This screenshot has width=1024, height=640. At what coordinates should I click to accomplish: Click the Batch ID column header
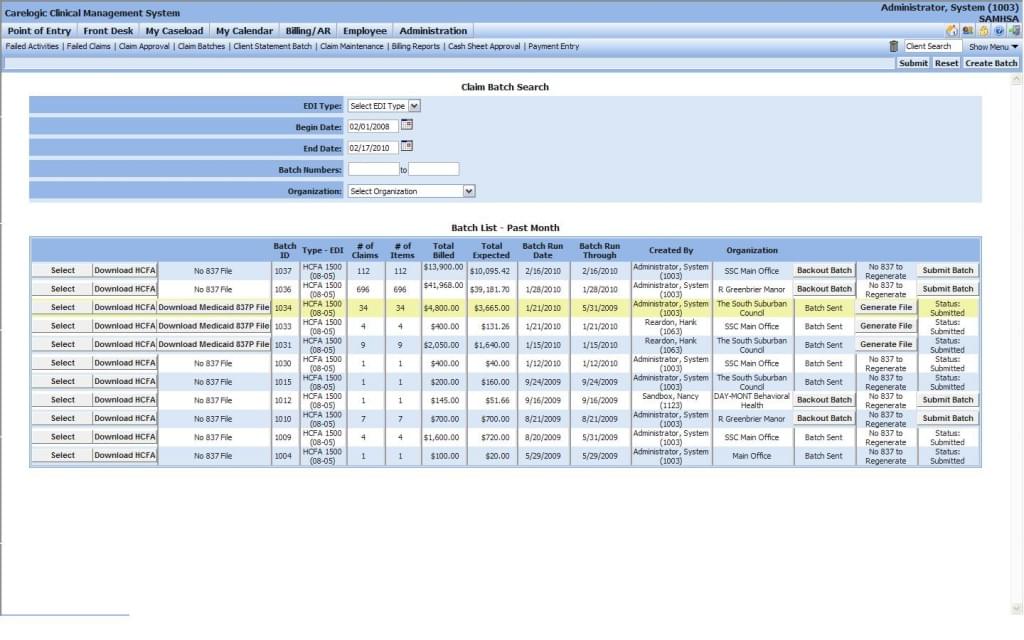(285, 250)
